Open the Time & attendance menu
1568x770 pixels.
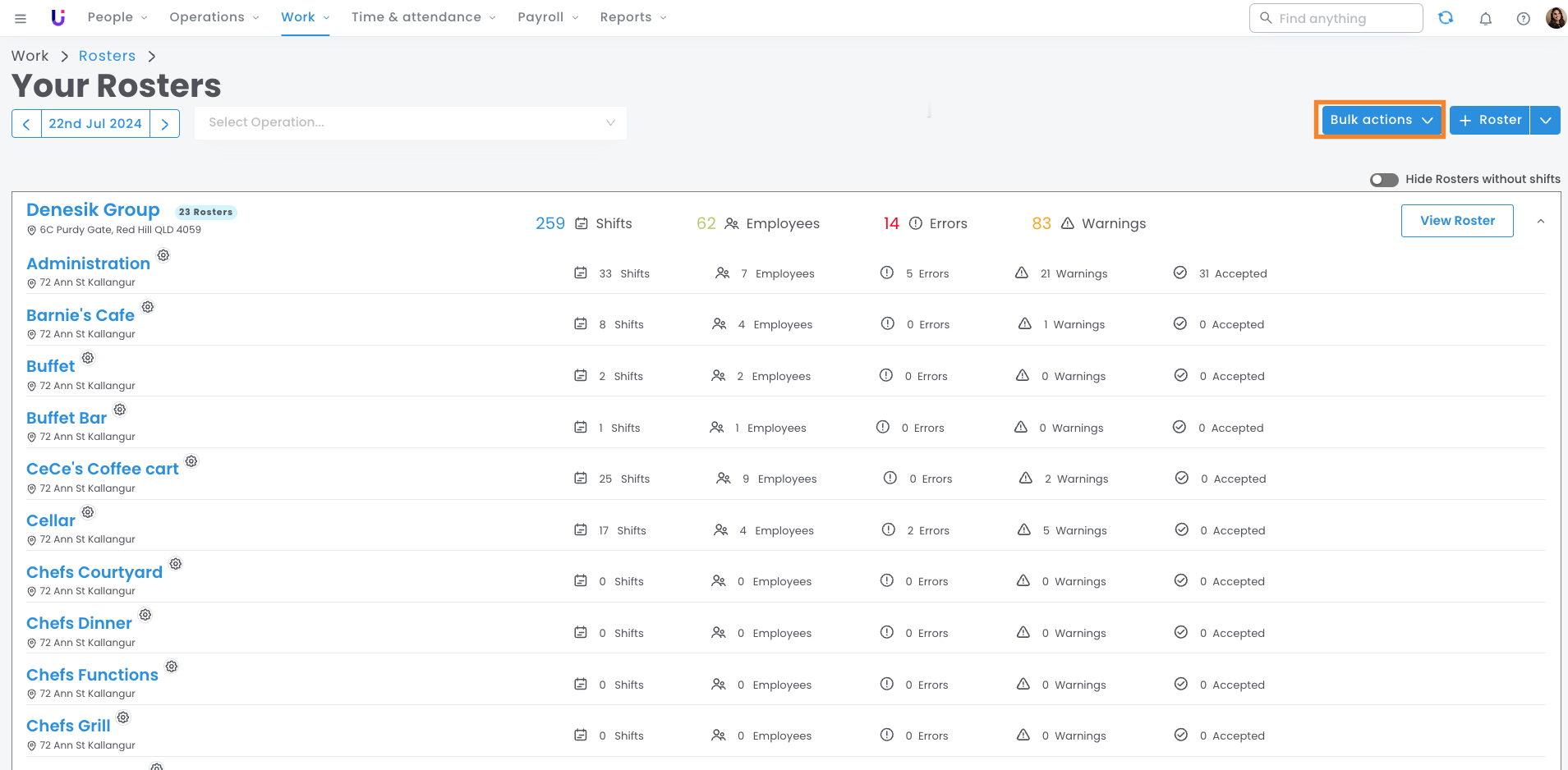coord(423,17)
